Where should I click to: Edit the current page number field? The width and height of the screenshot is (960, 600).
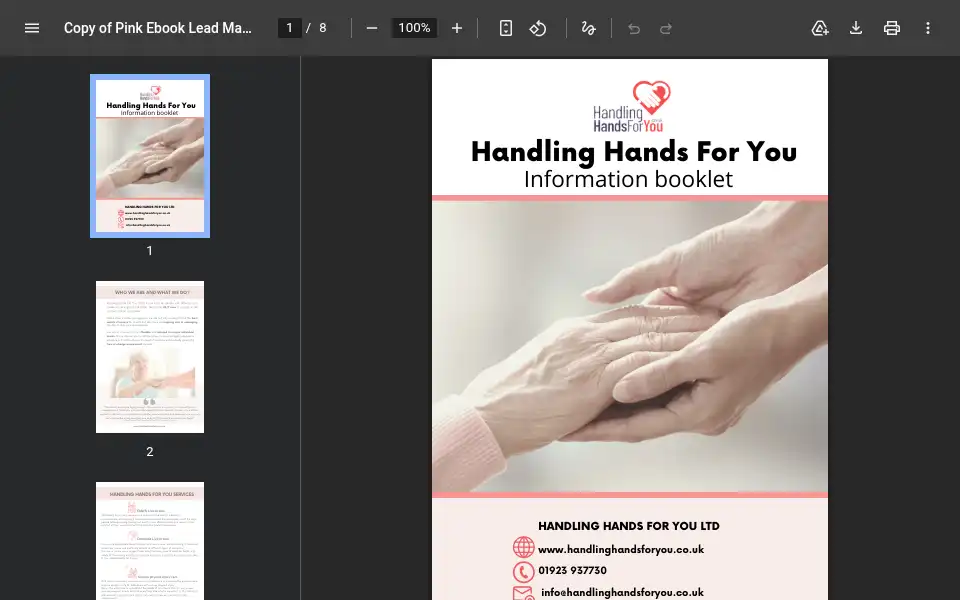(x=290, y=28)
